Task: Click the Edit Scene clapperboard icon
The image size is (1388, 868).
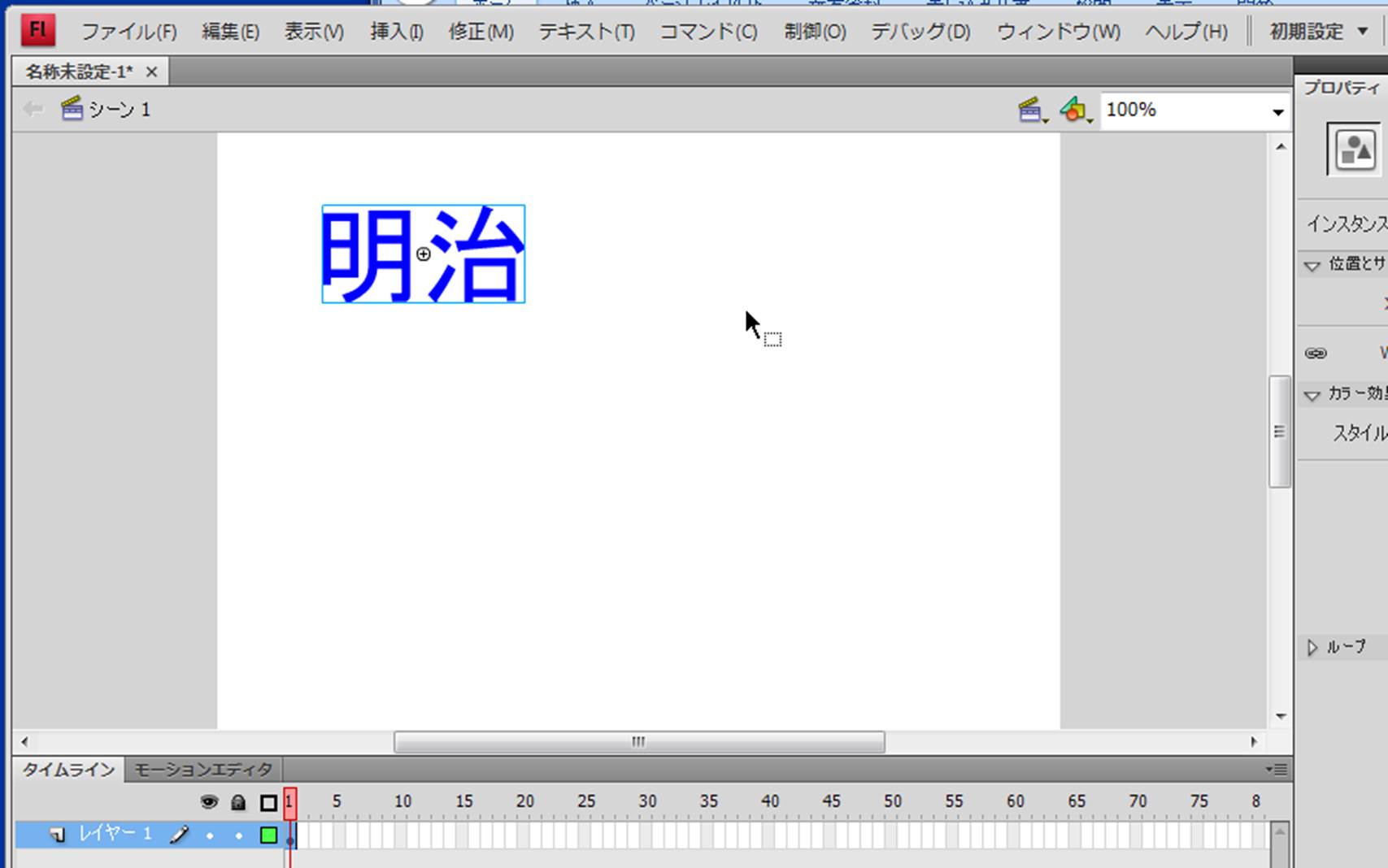Action: pyautogui.click(x=1031, y=110)
